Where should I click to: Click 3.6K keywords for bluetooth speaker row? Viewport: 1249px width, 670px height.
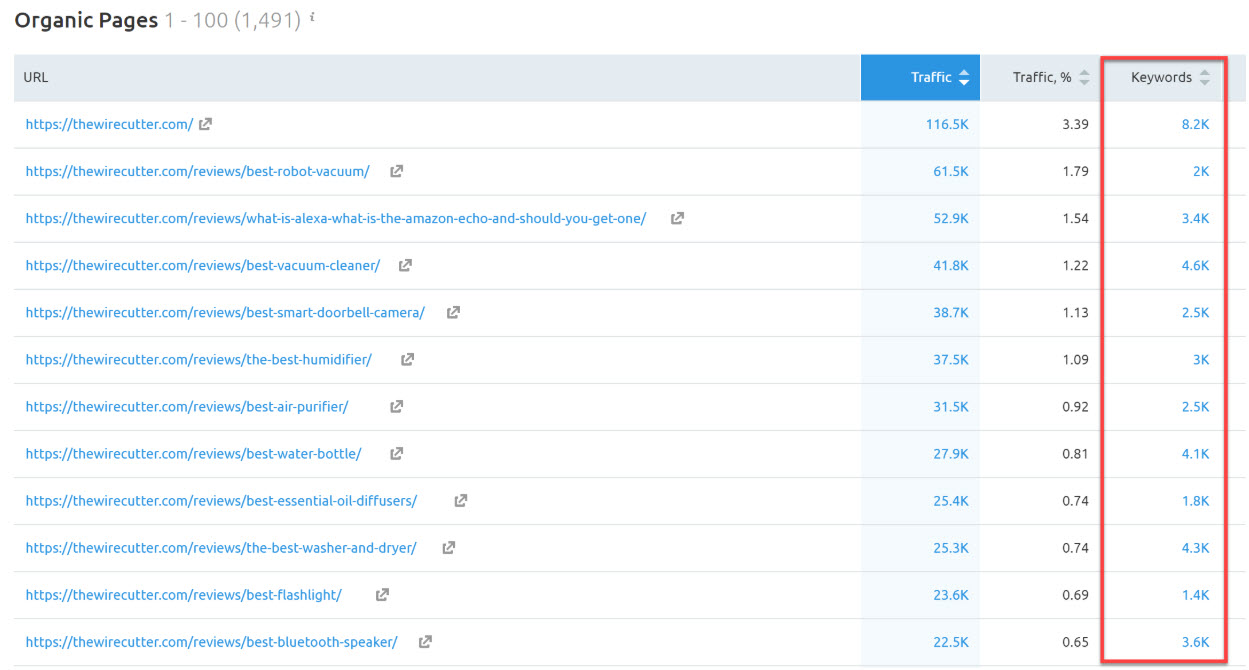1194,642
